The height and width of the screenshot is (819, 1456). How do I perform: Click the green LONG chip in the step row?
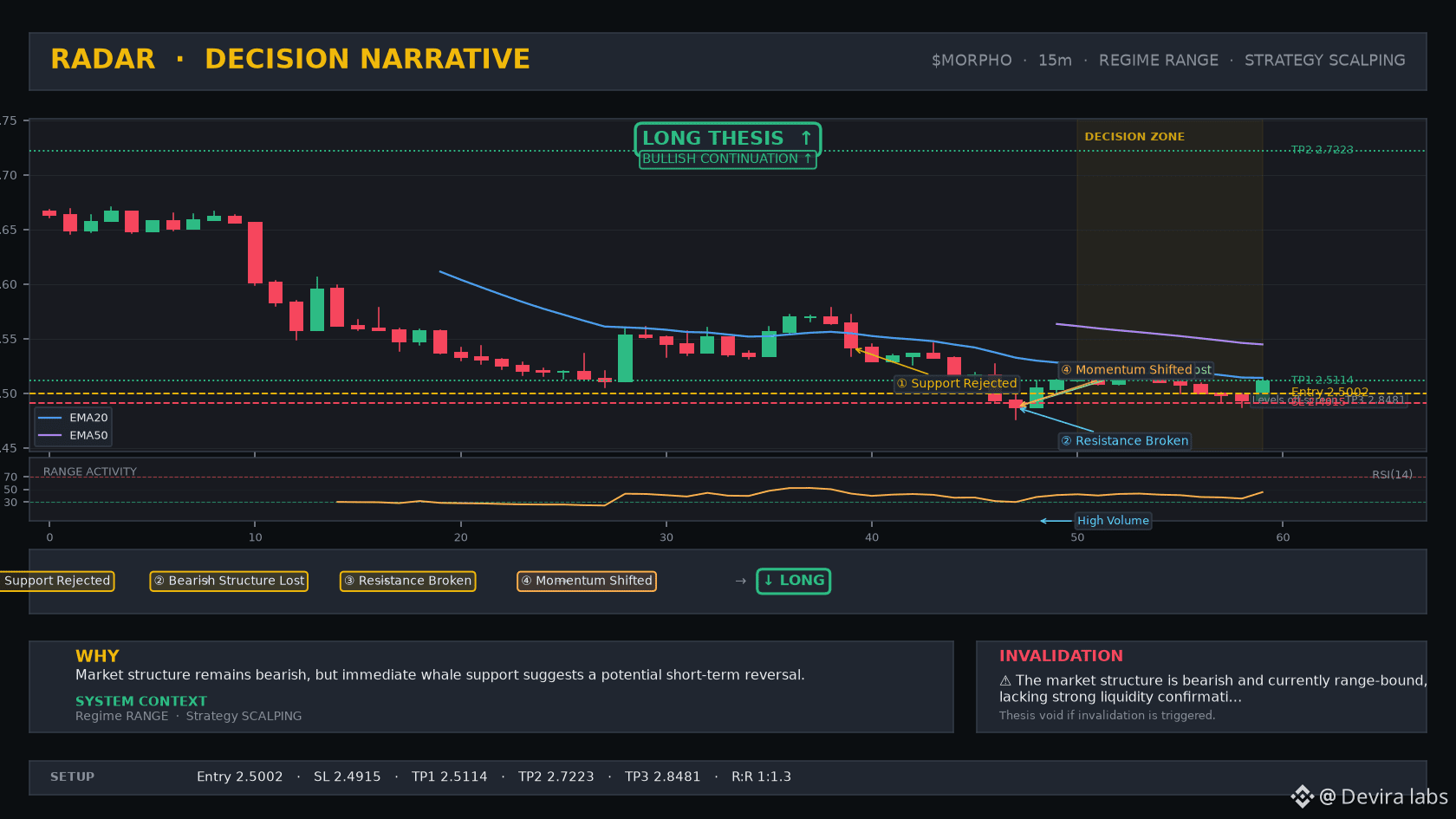click(x=794, y=581)
